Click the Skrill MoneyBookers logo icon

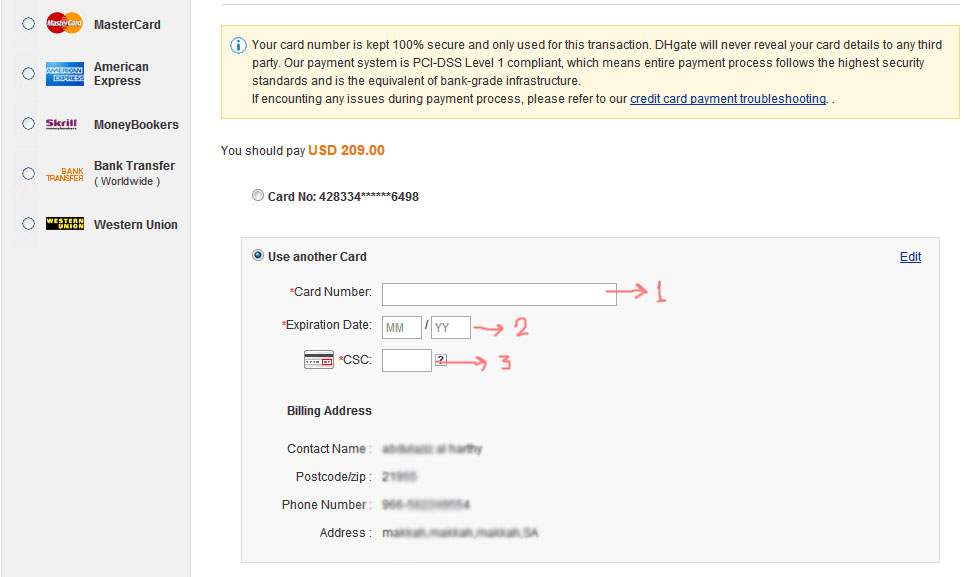tap(62, 124)
